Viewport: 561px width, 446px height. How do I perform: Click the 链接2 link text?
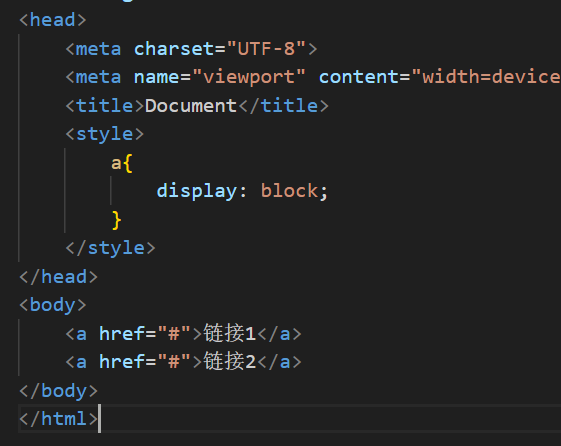point(230,362)
